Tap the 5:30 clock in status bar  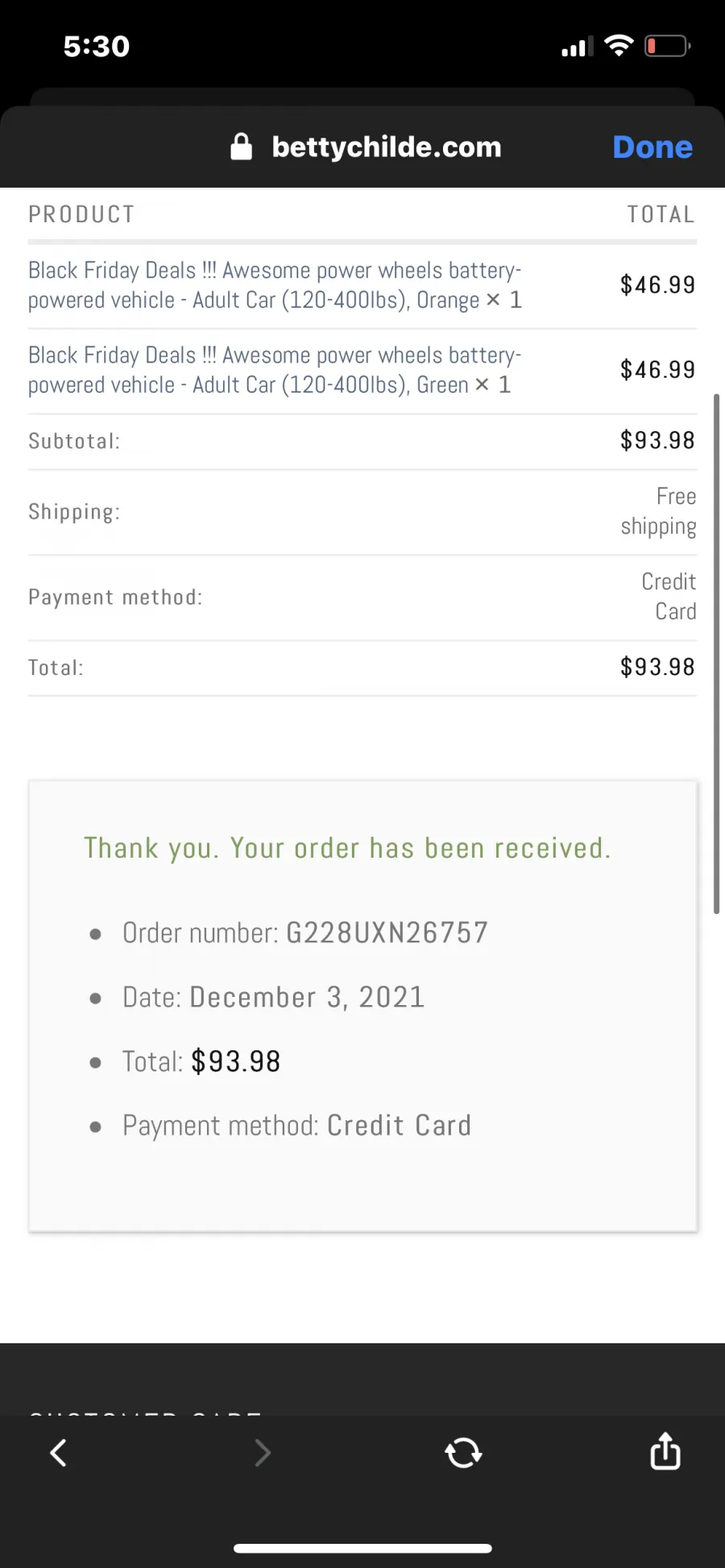[97, 46]
